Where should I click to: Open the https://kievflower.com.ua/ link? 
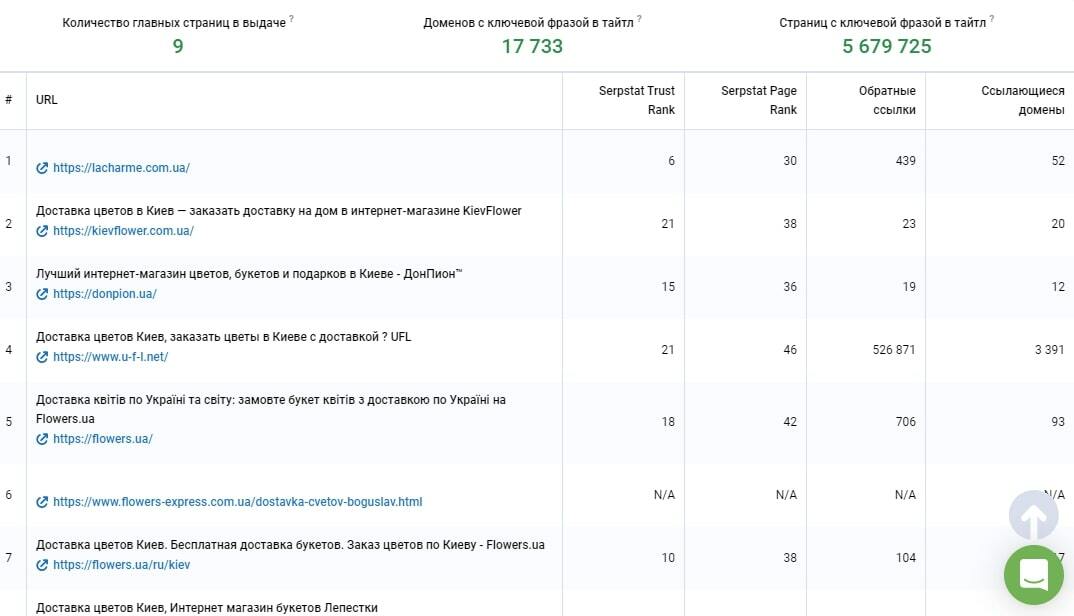[123, 231]
